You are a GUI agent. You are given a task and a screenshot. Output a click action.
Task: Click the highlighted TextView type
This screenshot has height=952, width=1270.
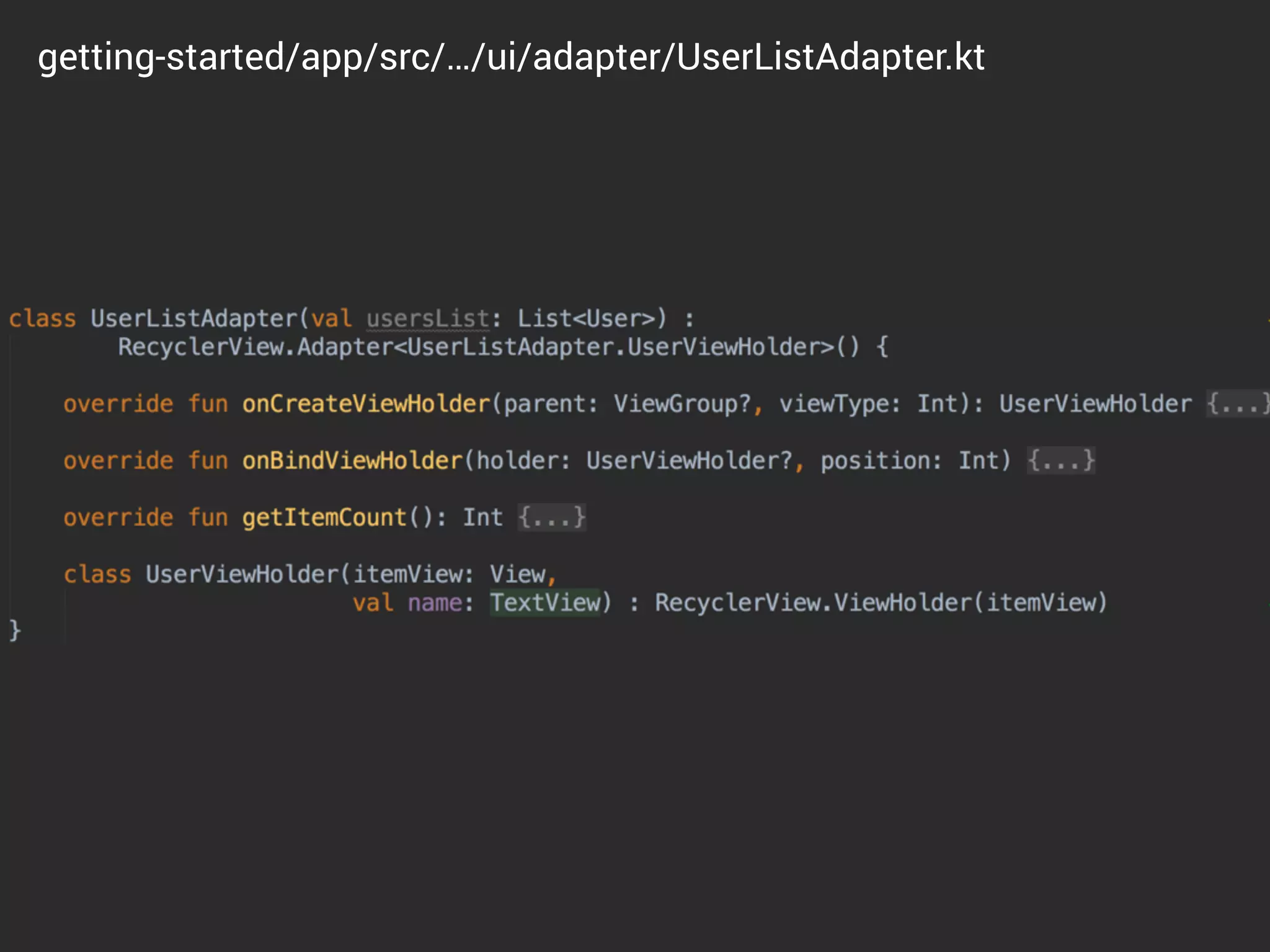tap(545, 602)
